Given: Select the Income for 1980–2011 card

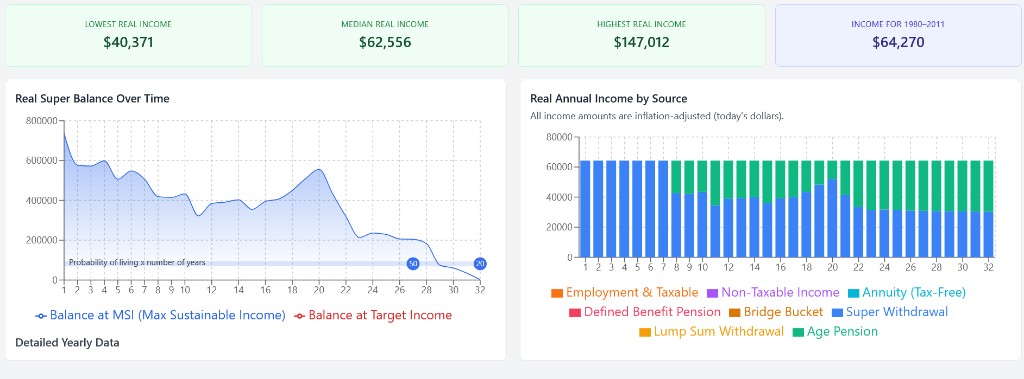Looking at the screenshot, I should pyautogui.click(x=898, y=35).
